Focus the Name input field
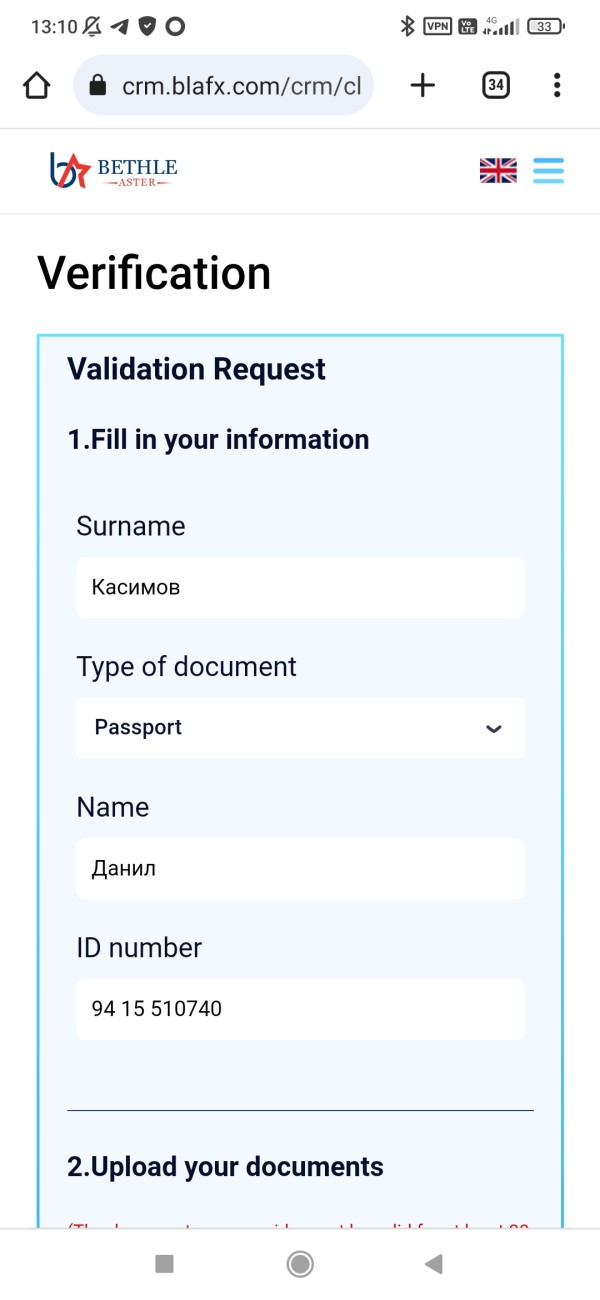The image size is (600, 1300). pyautogui.click(x=299, y=869)
